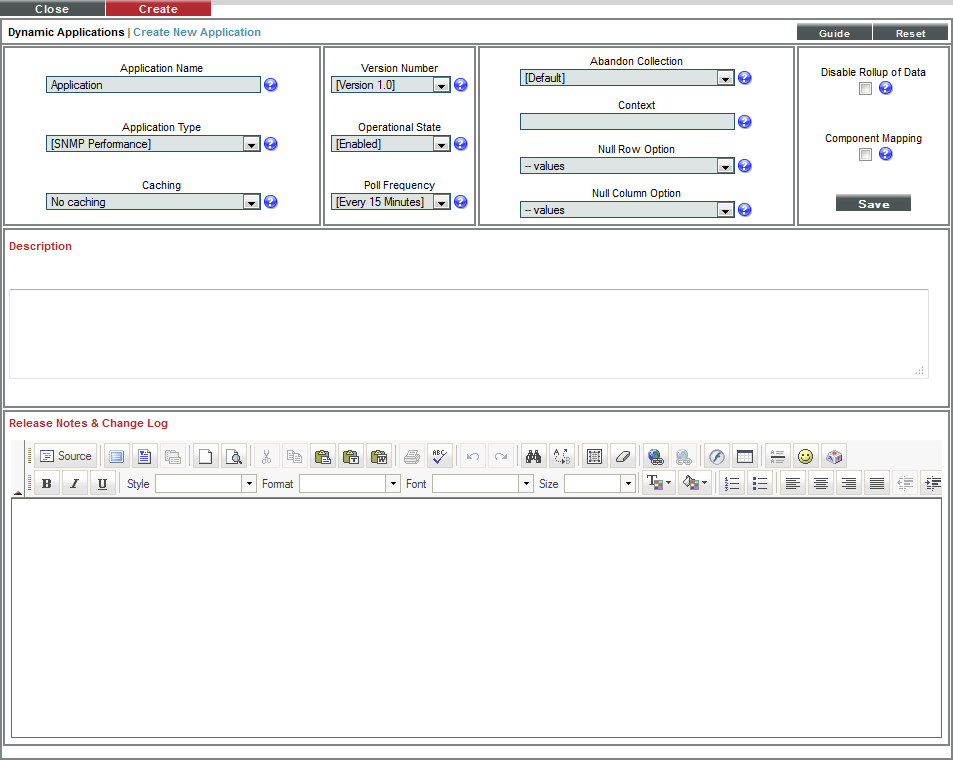The image size is (953, 760).
Task: Insert a smiley emoticon
Action: (x=805, y=456)
